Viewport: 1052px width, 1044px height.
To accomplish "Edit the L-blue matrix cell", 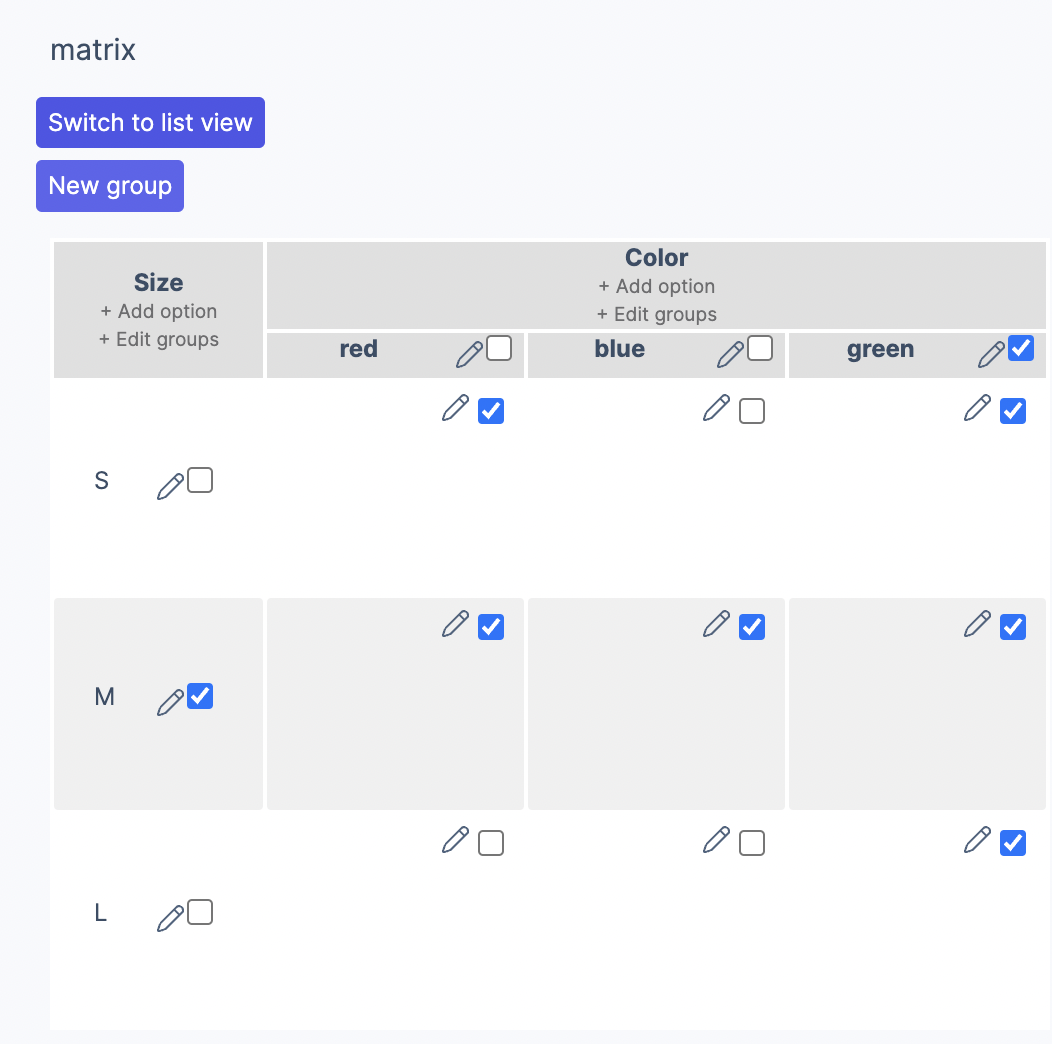I will pos(717,842).
